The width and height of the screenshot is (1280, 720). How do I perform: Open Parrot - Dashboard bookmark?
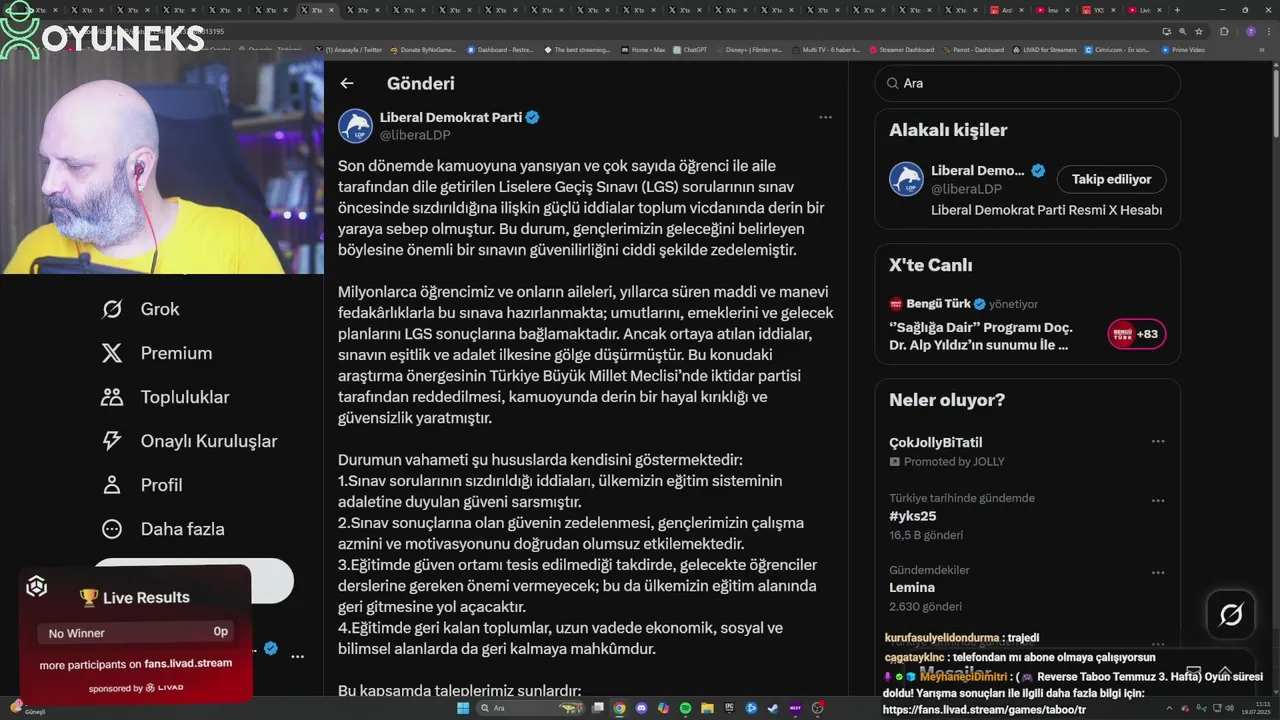point(973,49)
